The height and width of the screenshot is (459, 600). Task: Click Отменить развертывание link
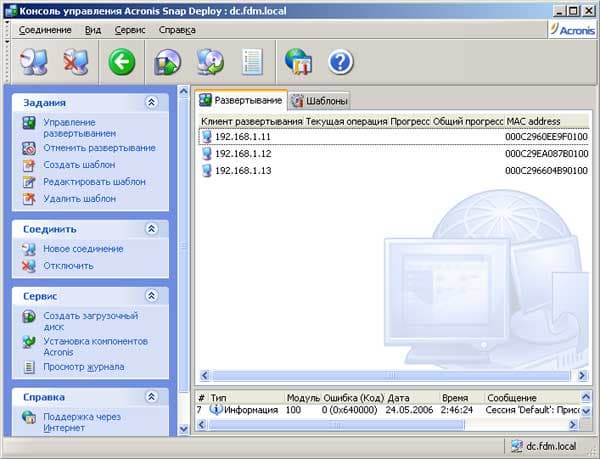[99, 148]
